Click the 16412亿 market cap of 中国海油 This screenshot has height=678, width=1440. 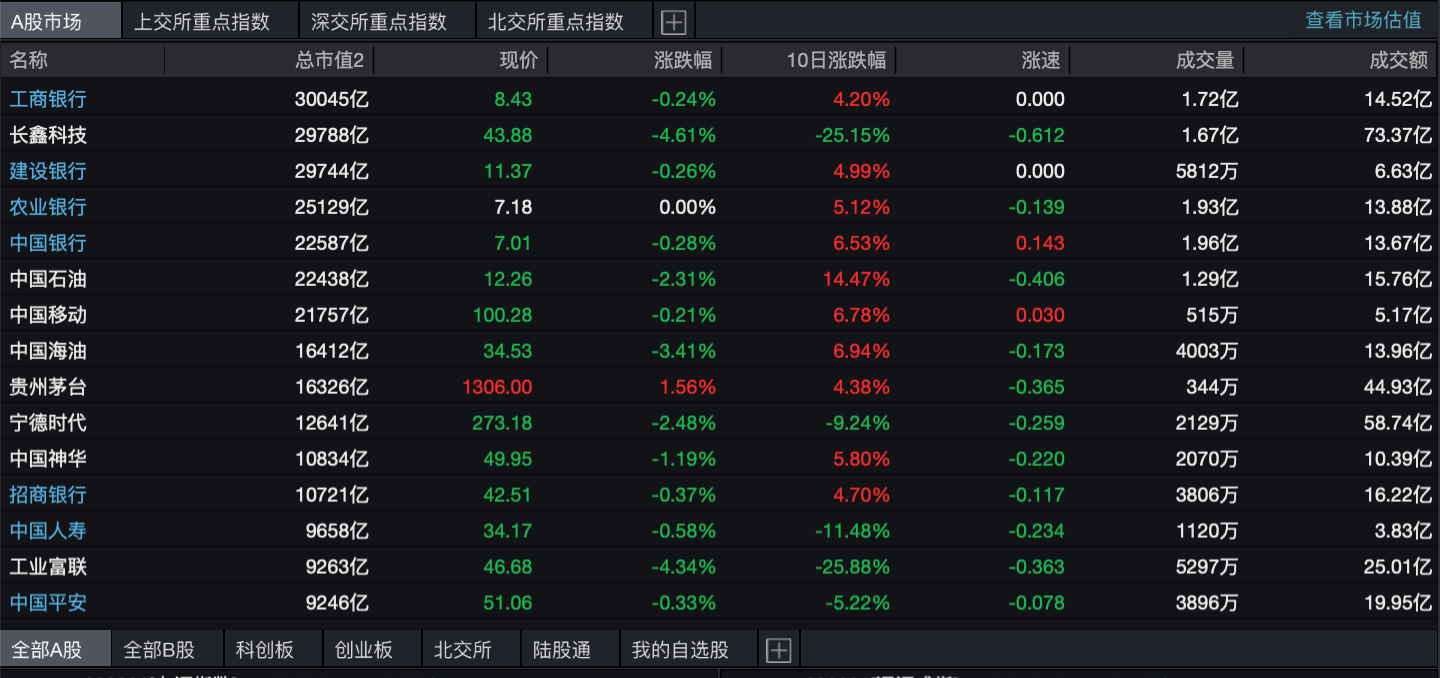tap(332, 351)
